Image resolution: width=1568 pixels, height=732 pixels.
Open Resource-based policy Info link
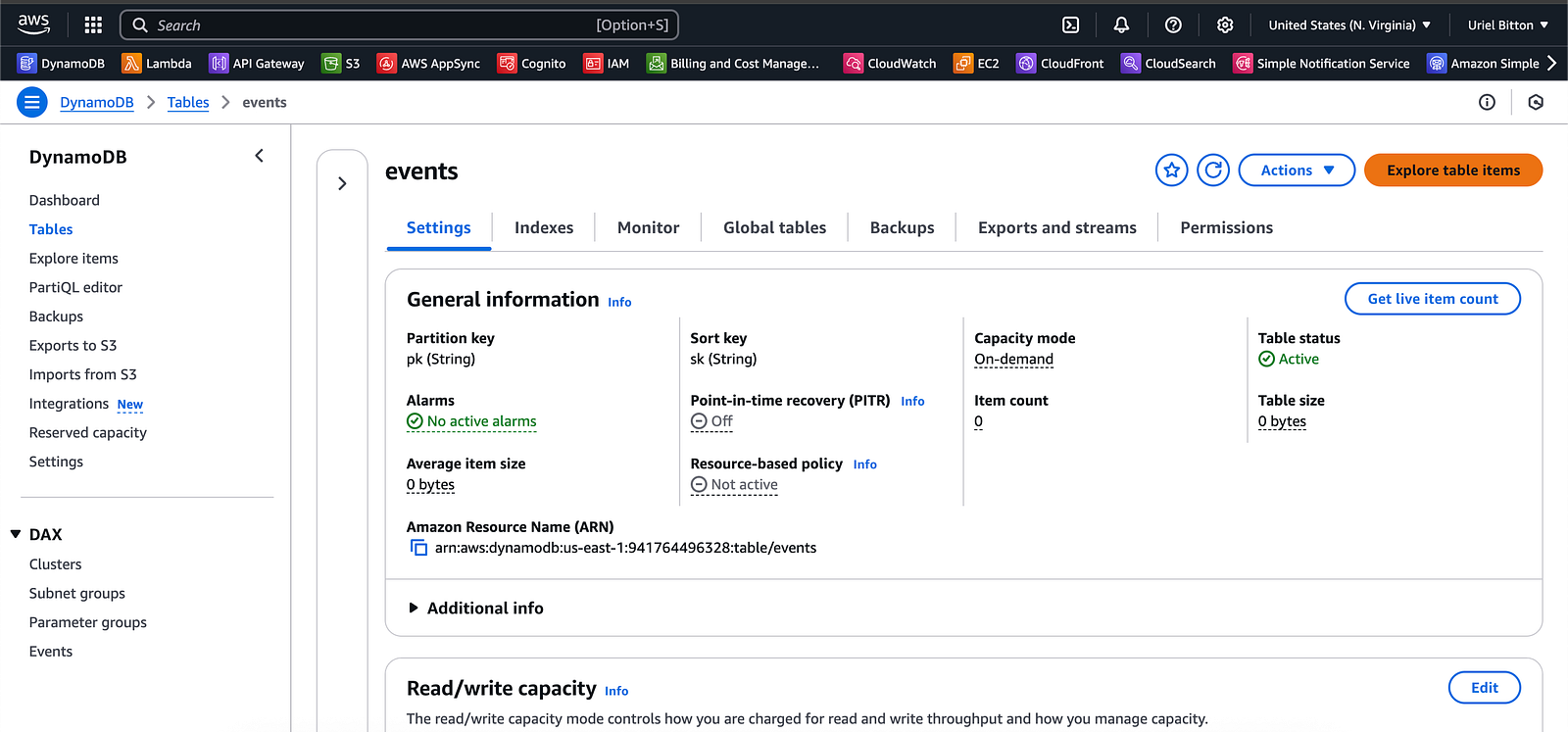(865, 464)
